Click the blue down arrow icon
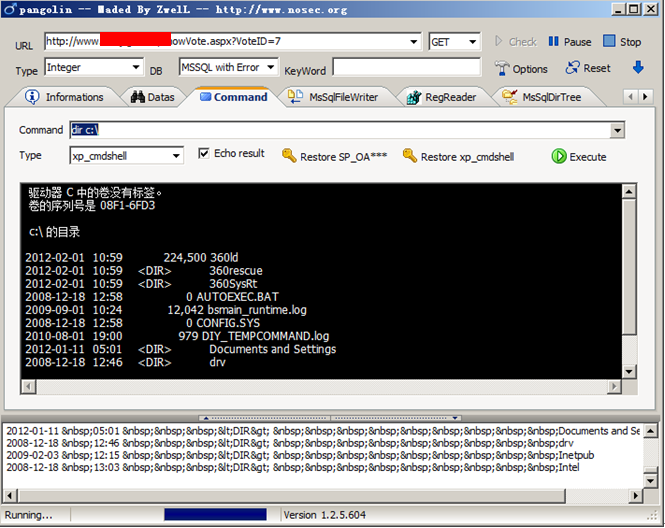Viewport: 665px width, 528px height. tap(638, 68)
